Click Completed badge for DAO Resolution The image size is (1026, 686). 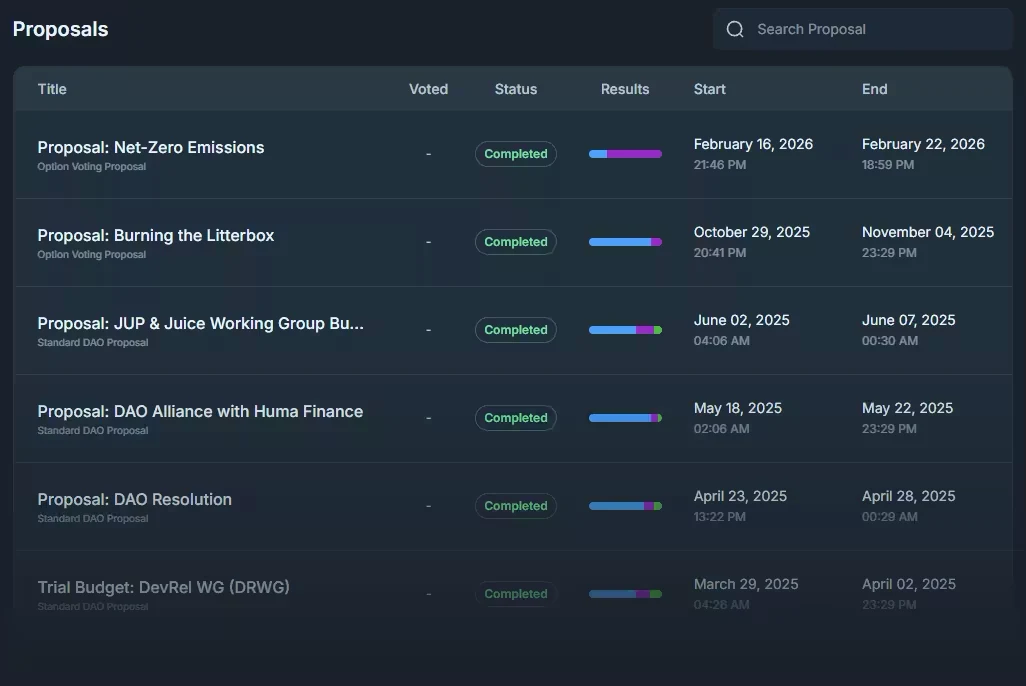coord(516,506)
